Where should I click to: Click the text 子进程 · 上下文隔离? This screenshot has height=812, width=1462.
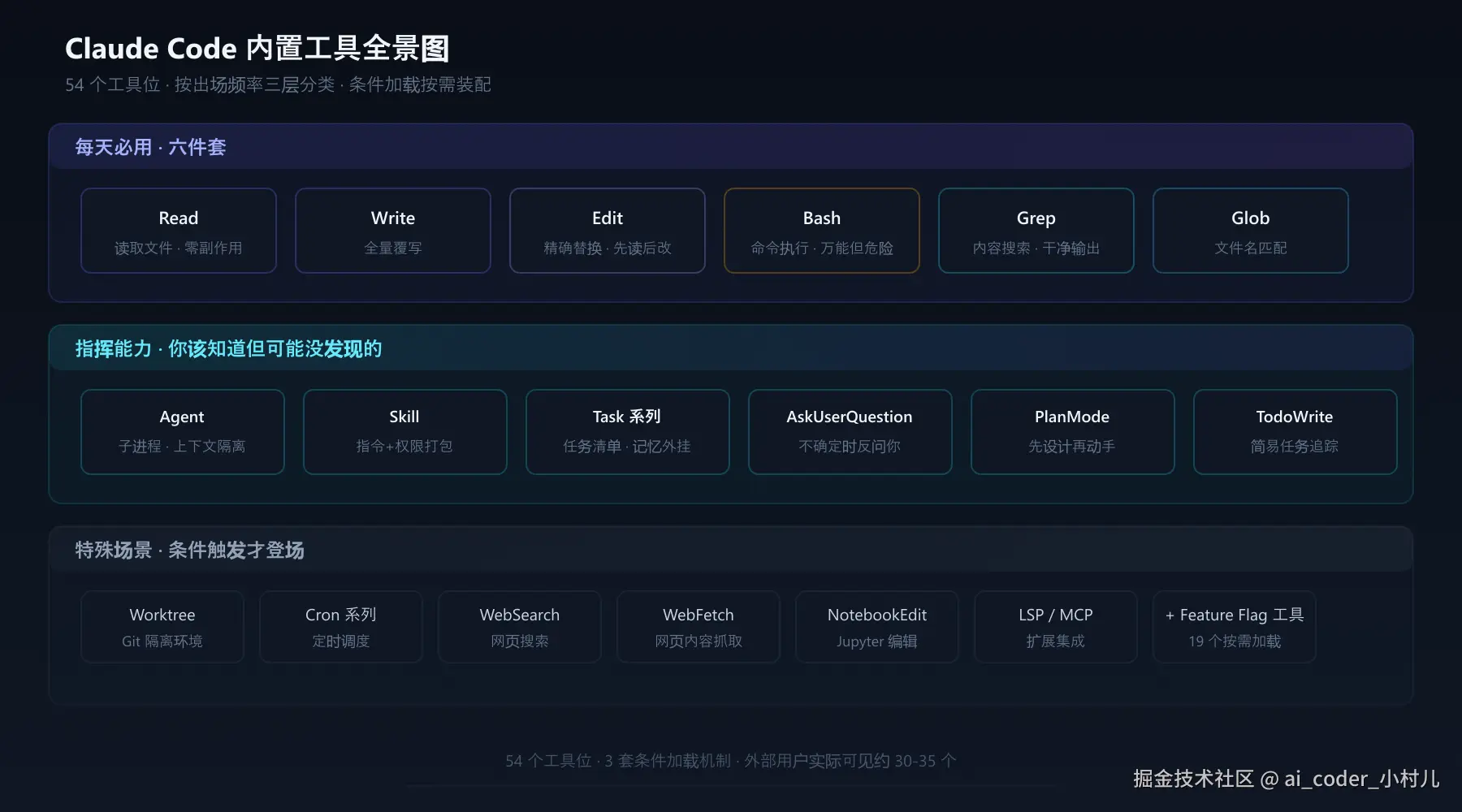pos(182,446)
